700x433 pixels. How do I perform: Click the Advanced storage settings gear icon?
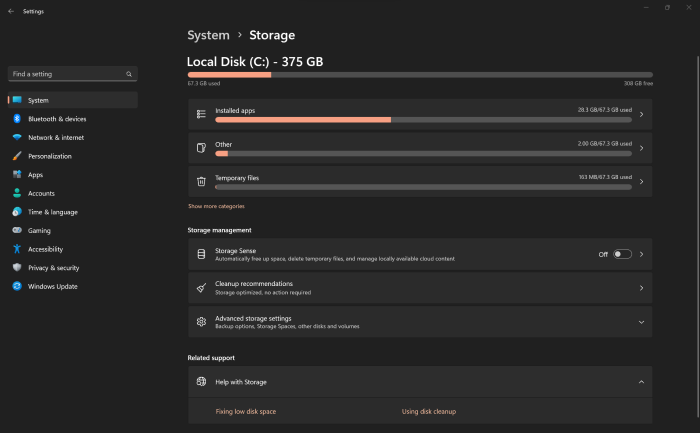[201, 322]
